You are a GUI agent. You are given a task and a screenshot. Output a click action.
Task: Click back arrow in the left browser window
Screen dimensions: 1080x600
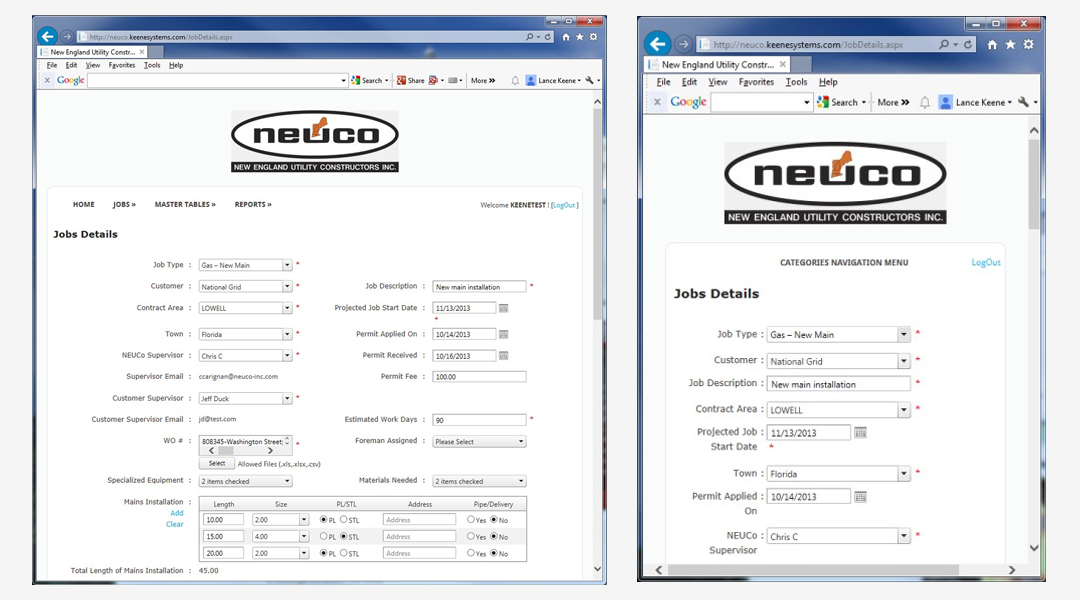46,36
